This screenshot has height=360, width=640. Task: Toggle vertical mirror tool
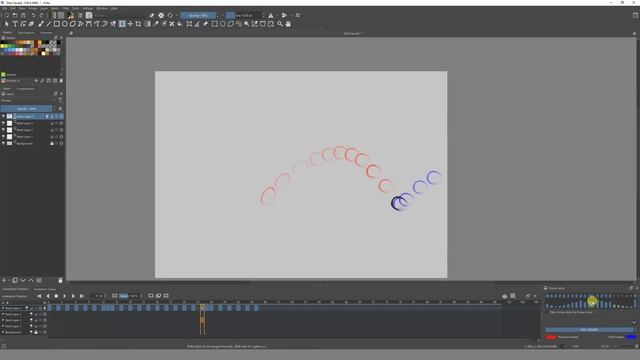click(x=284, y=16)
